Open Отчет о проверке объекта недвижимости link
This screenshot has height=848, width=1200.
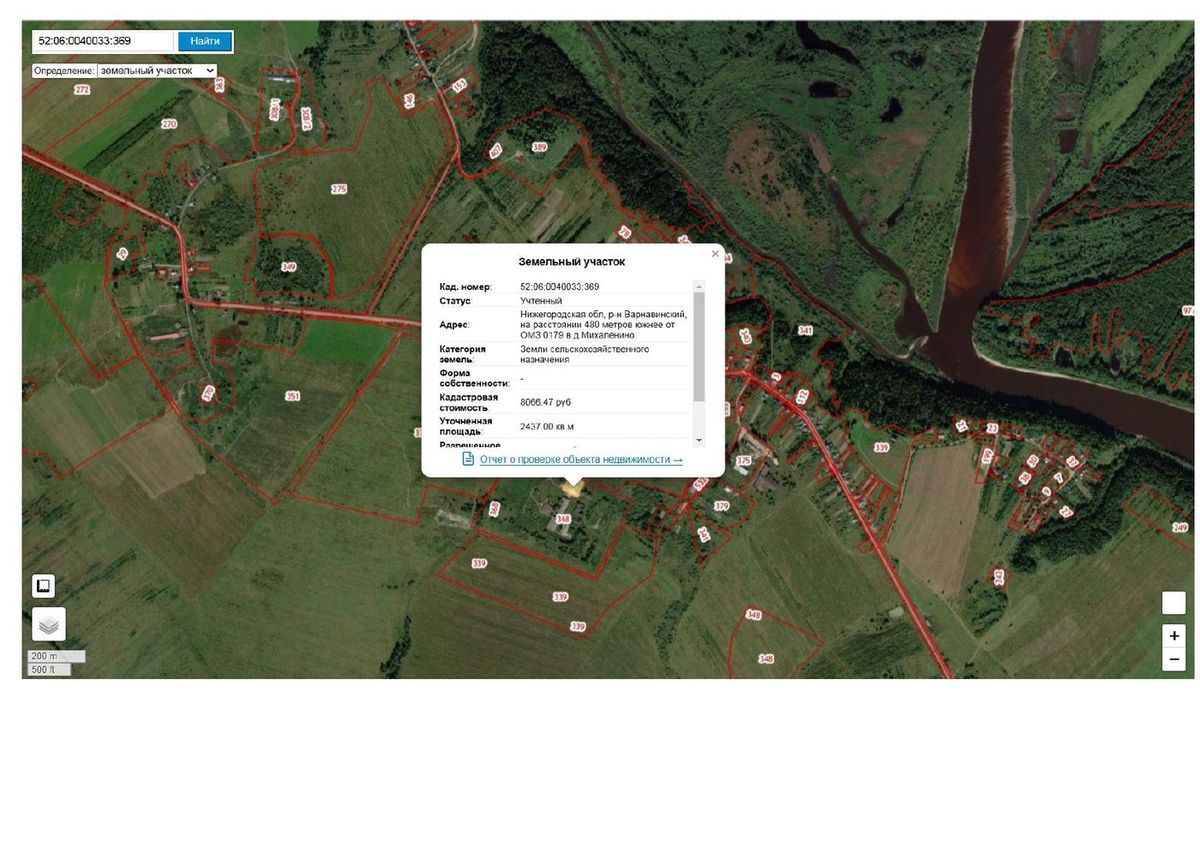581,459
